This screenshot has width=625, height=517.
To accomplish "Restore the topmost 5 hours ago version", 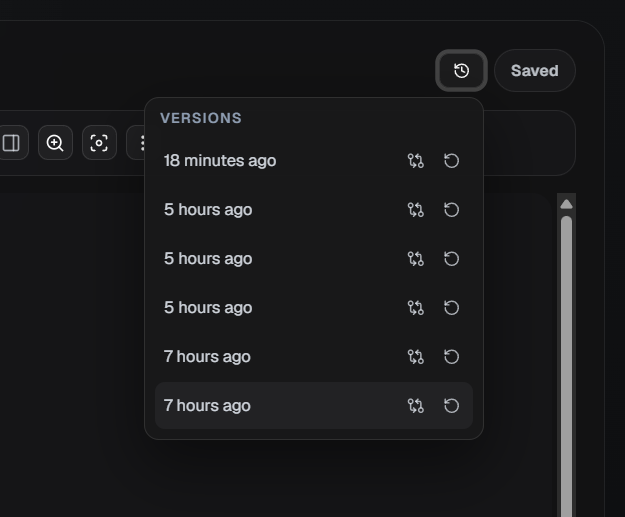I will (x=451, y=210).
